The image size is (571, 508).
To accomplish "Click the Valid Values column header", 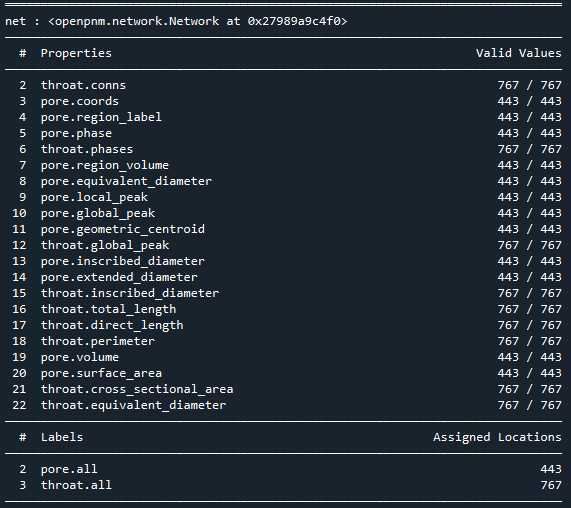I will pos(519,54).
